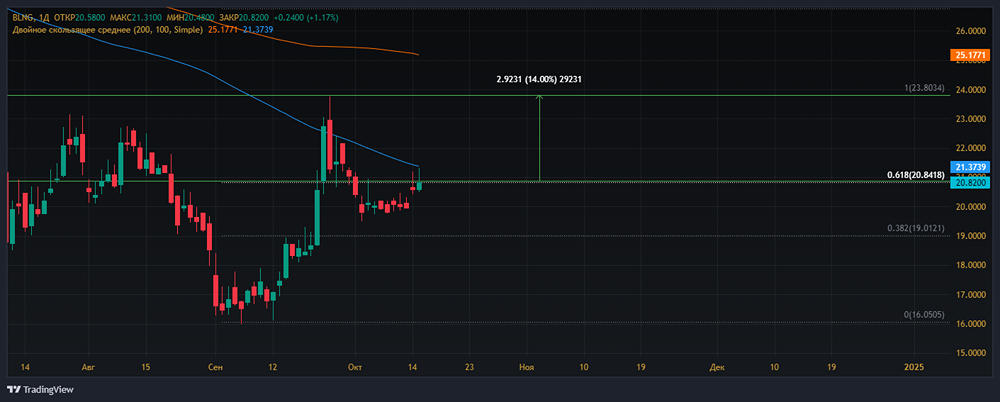
Task: Click the 24.0000 price scale label
Action: pos(969,90)
